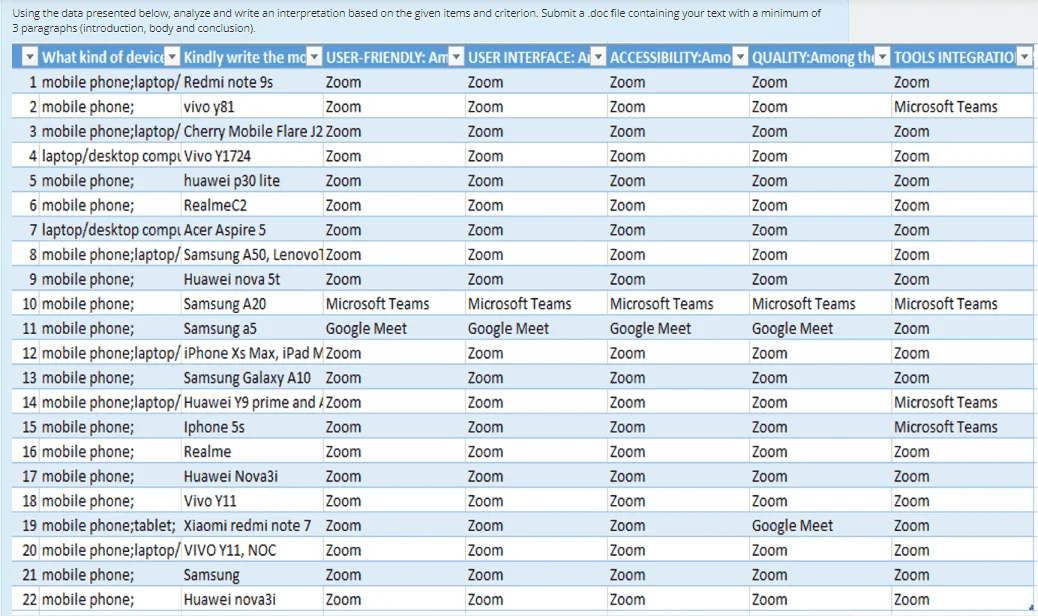Open filter dropdown for USER INTERFACE column

click(x=598, y=58)
